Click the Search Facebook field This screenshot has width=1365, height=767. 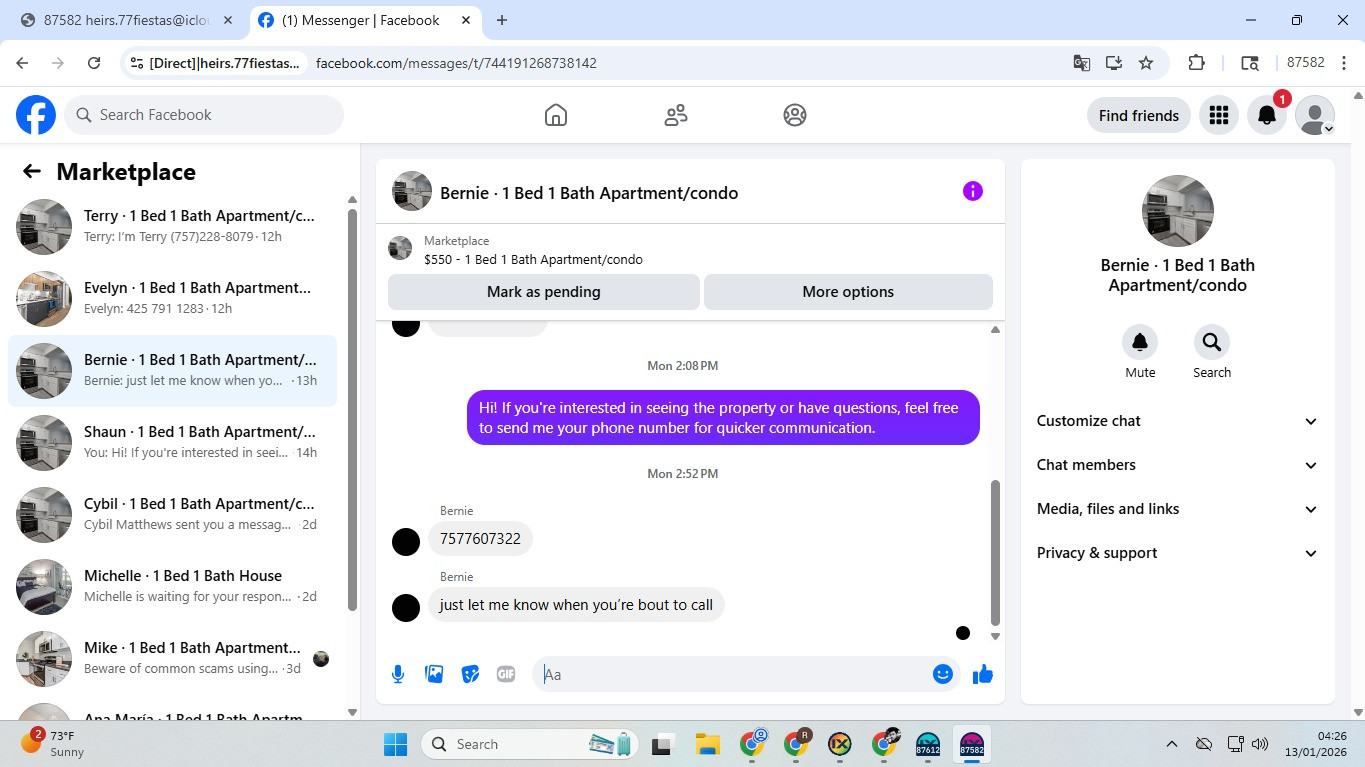(204, 115)
